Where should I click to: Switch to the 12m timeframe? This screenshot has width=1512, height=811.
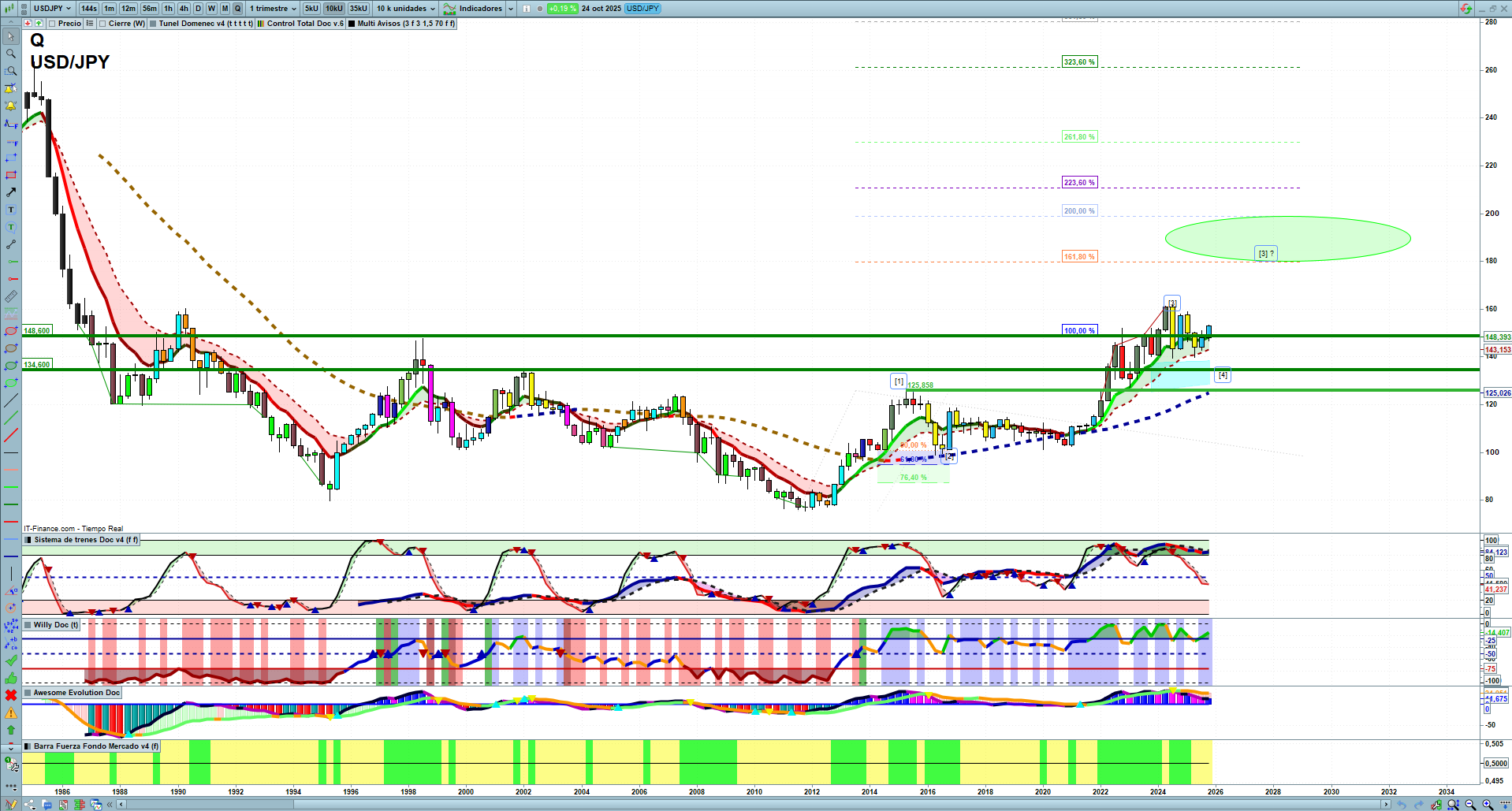(x=128, y=9)
